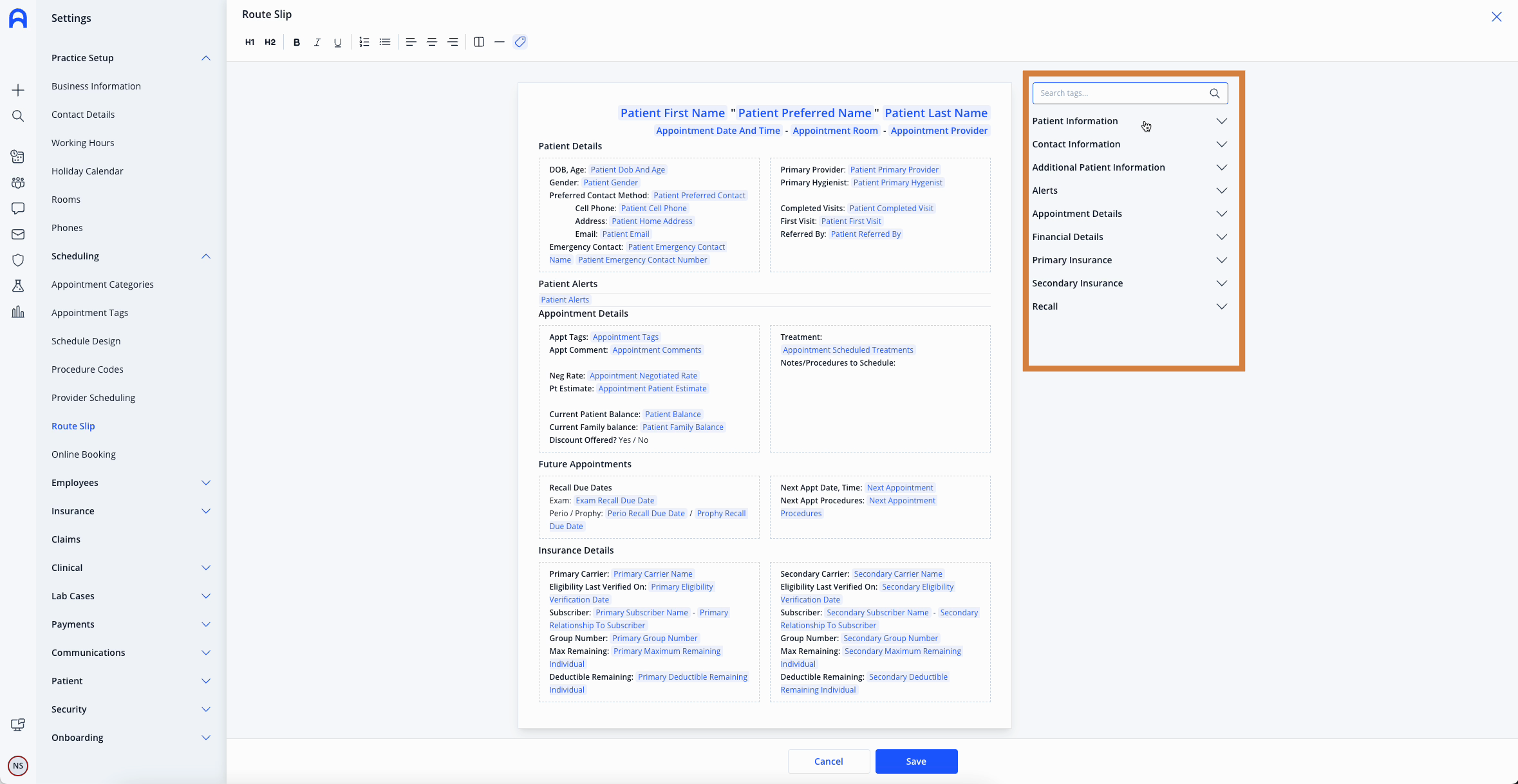Open Procedure Codes settings

click(x=87, y=369)
